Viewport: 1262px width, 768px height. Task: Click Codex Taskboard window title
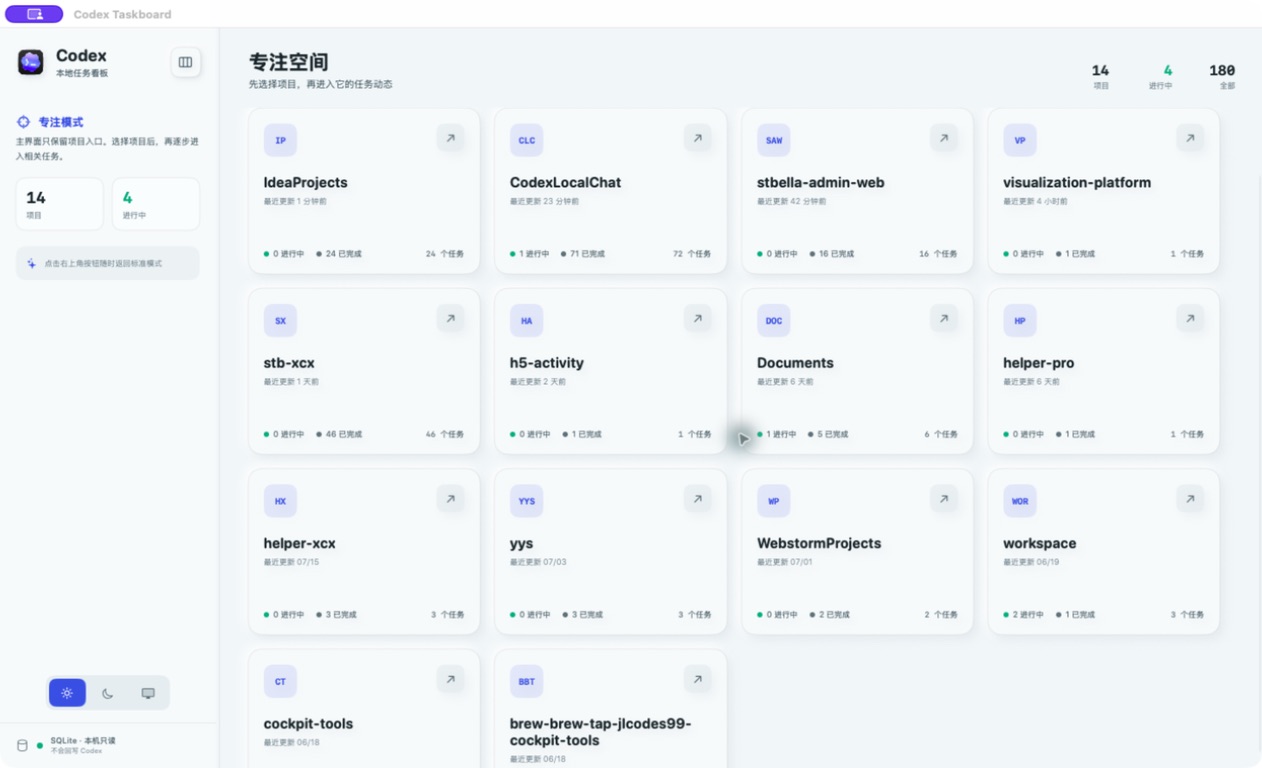122,14
